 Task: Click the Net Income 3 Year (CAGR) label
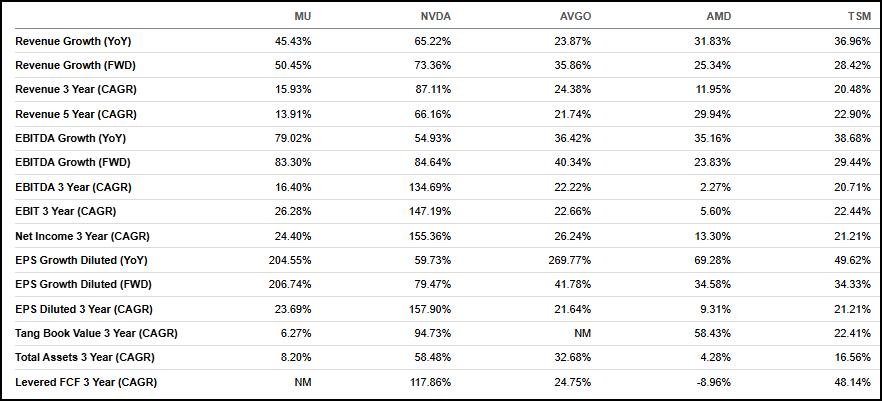point(78,236)
